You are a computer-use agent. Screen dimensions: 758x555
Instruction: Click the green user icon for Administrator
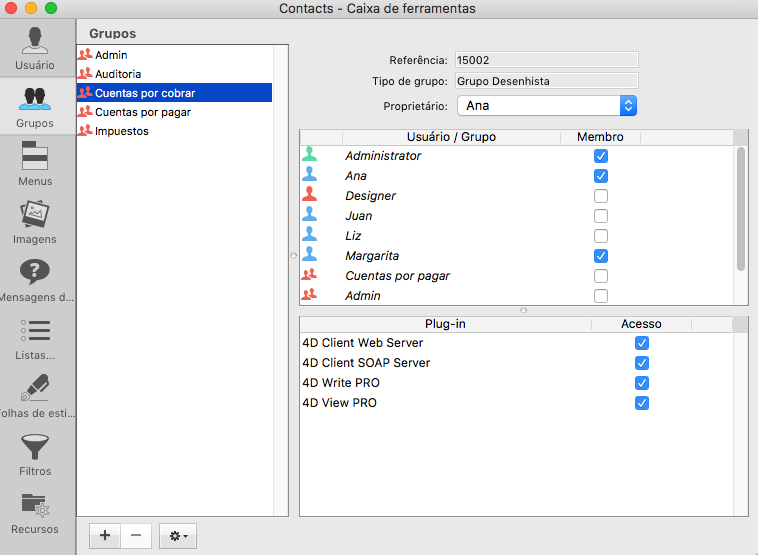coord(309,154)
